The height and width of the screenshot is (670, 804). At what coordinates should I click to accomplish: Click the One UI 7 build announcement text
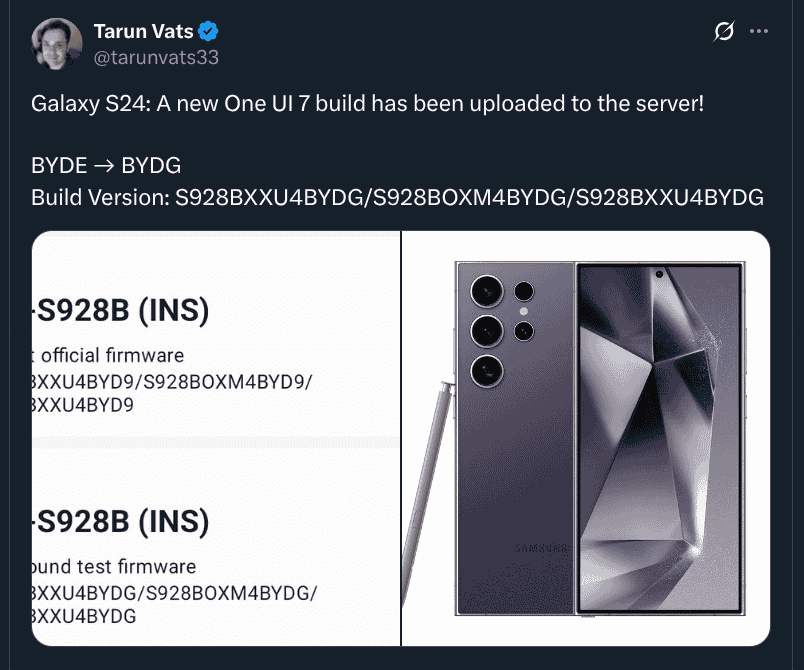pos(367,103)
